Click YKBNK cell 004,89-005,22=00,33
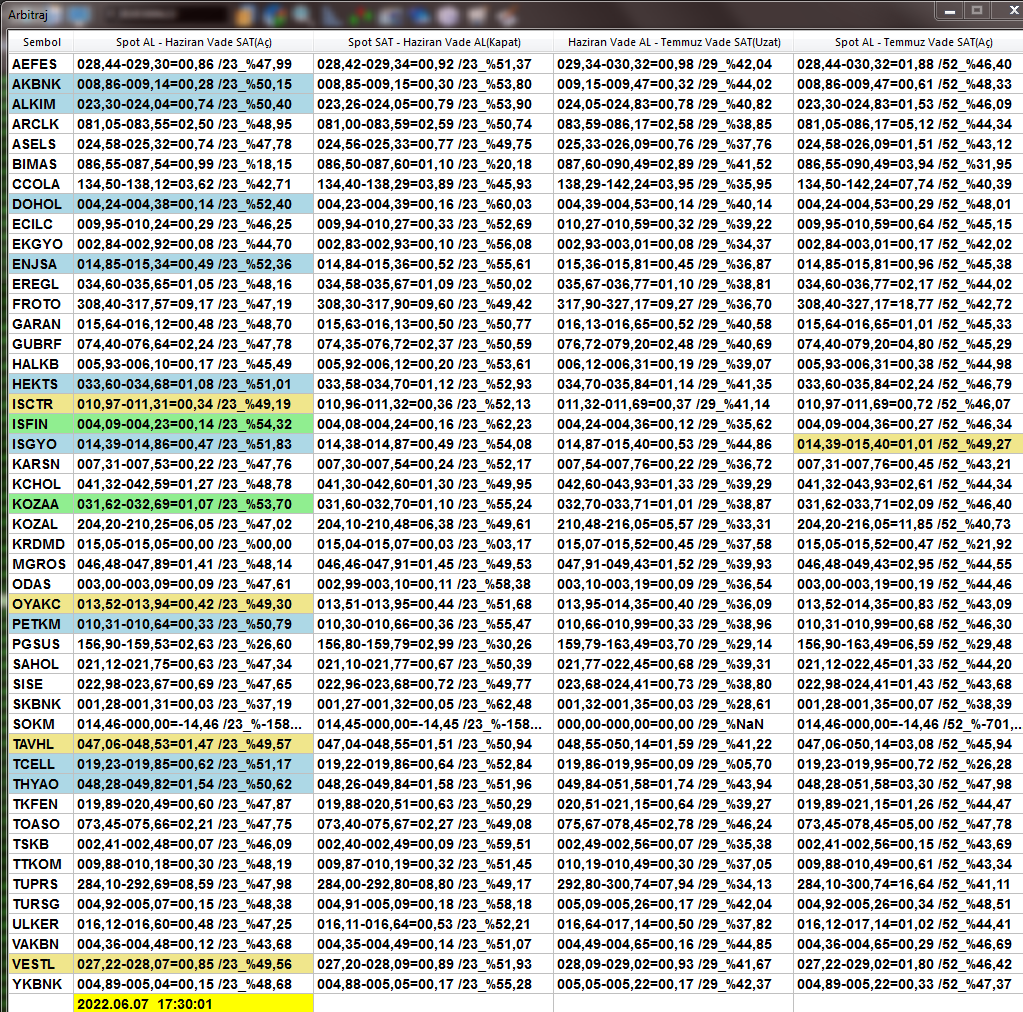The height and width of the screenshot is (1012, 1023). [908, 985]
